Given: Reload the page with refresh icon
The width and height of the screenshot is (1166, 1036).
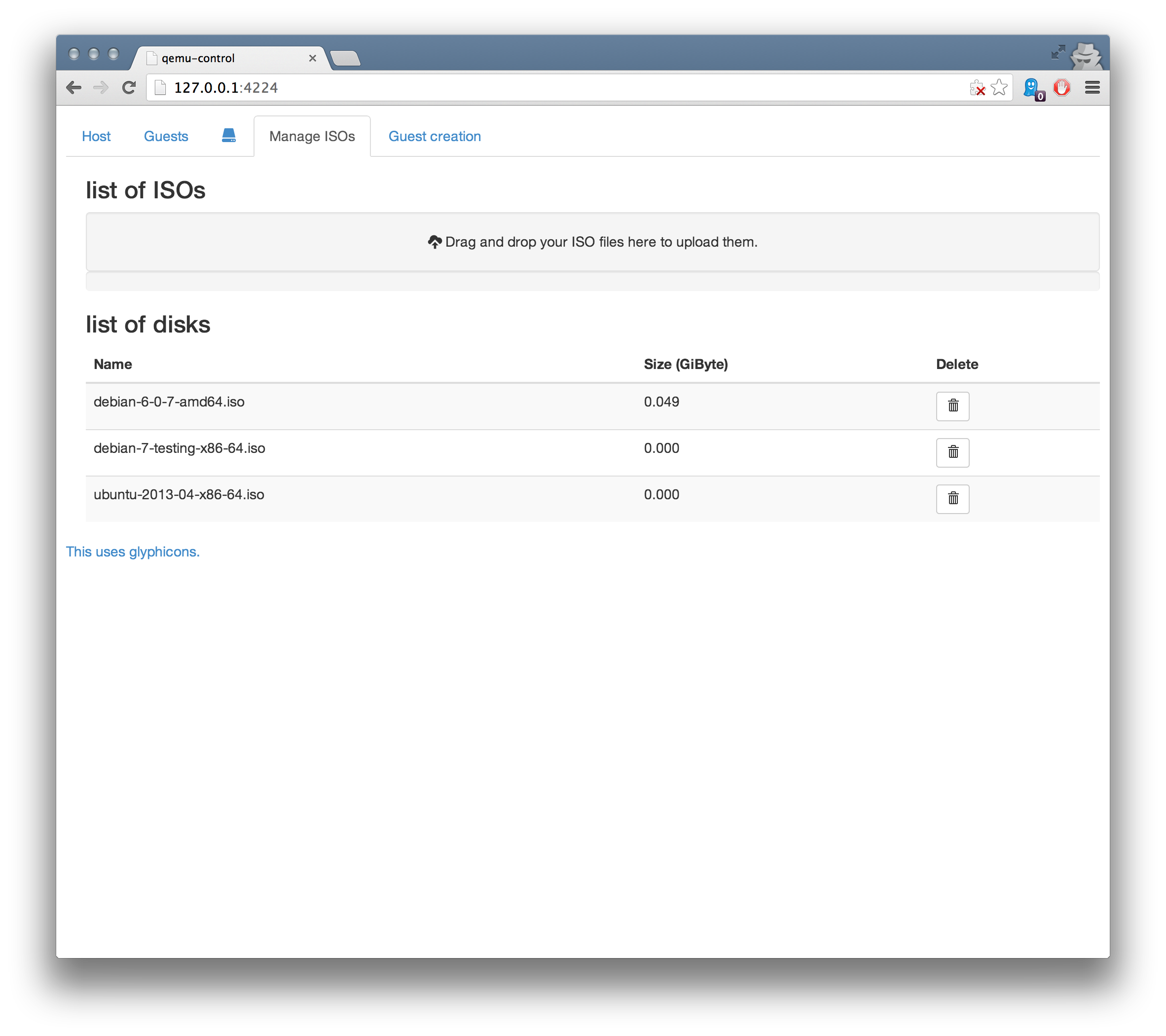Looking at the screenshot, I should pos(129,87).
